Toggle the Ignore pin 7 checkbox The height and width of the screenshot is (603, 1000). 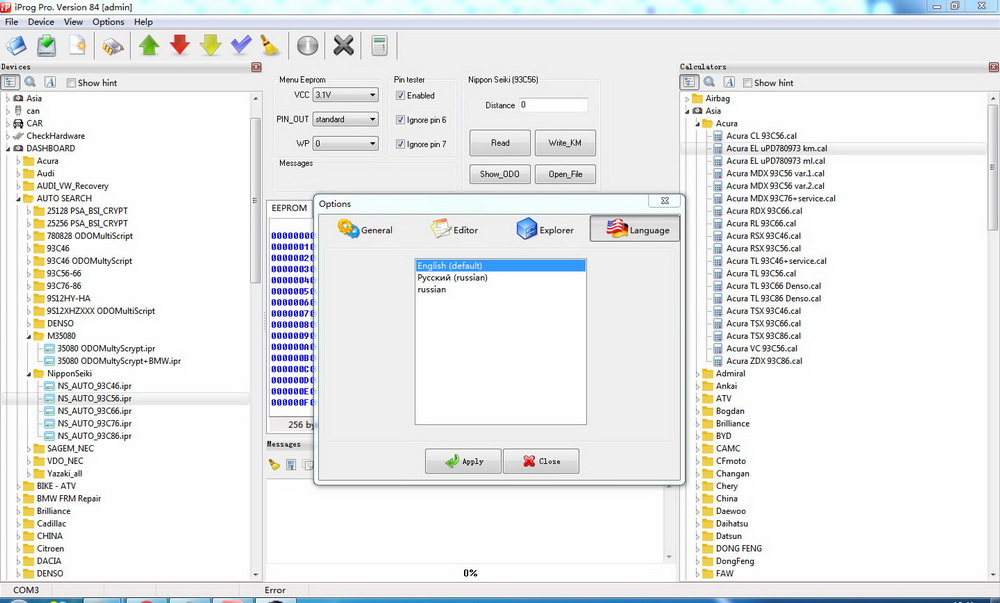pos(401,144)
